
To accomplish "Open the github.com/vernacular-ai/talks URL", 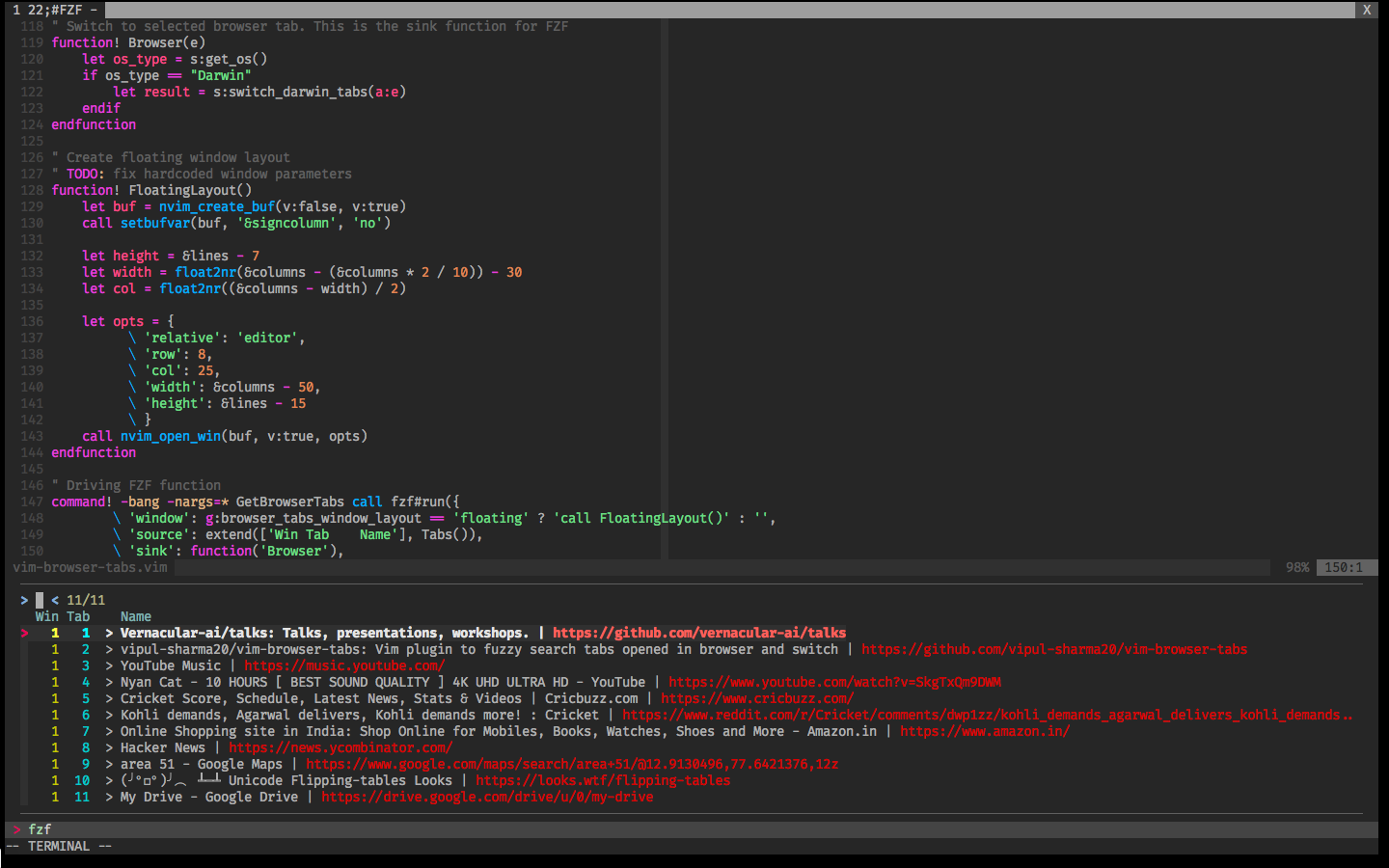I will point(699,633).
